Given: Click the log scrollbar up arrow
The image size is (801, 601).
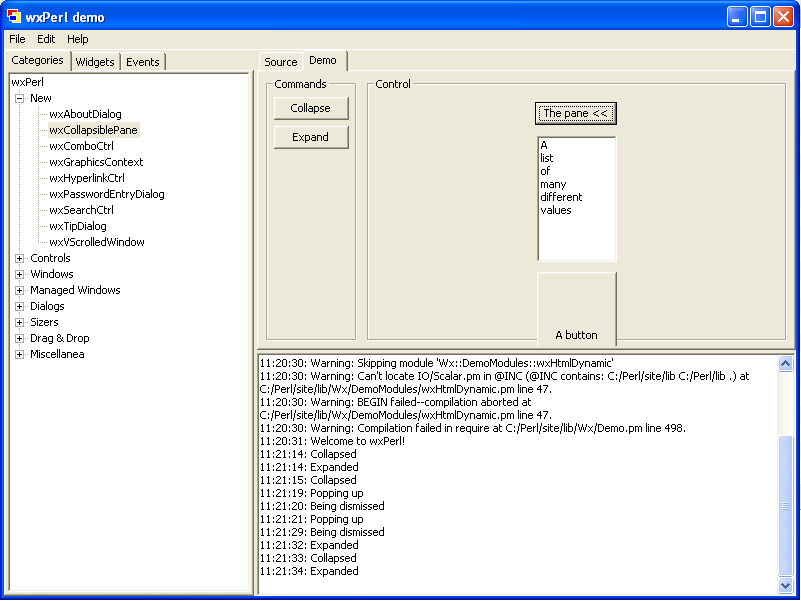Looking at the screenshot, I should click(x=785, y=363).
